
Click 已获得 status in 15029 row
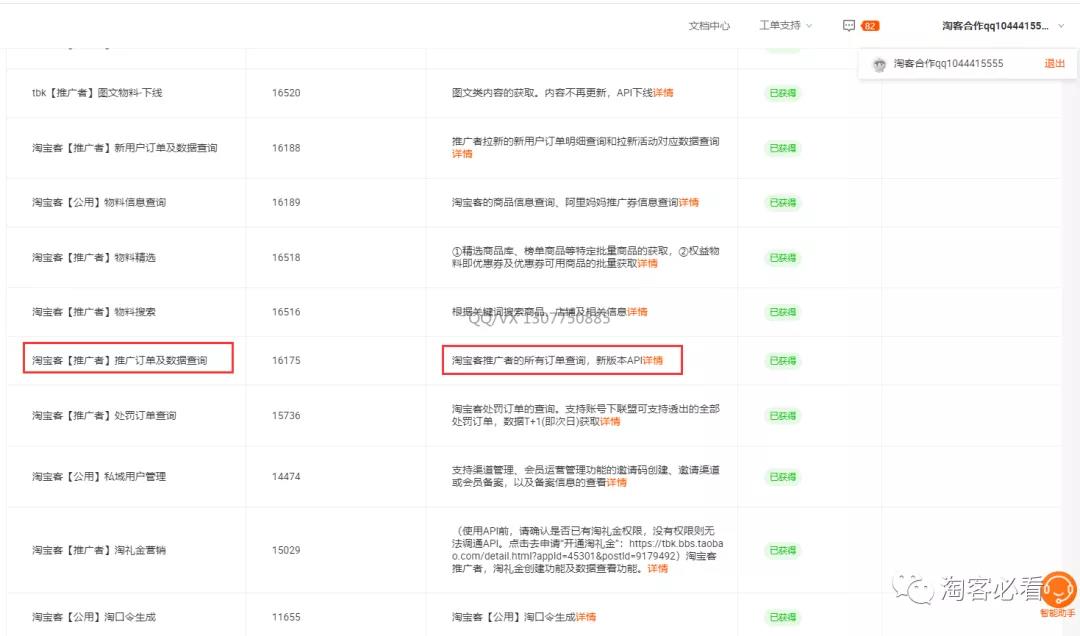[x=782, y=551]
